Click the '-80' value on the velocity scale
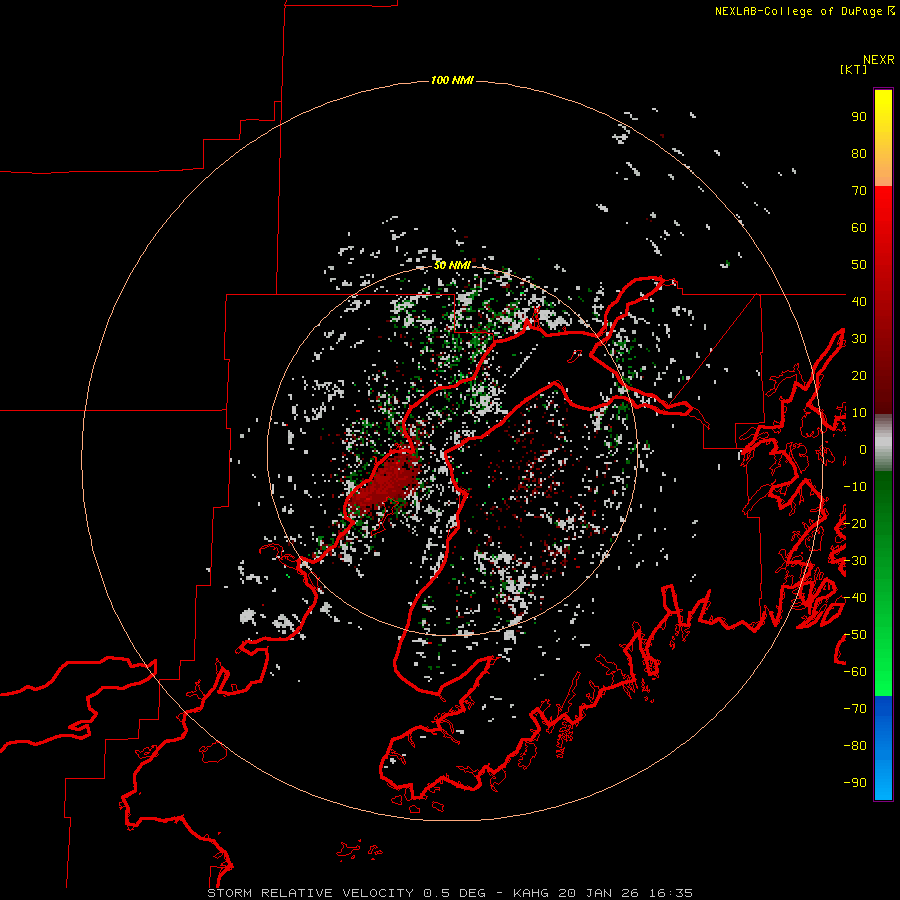This screenshot has height=900, width=900. point(855,746)
